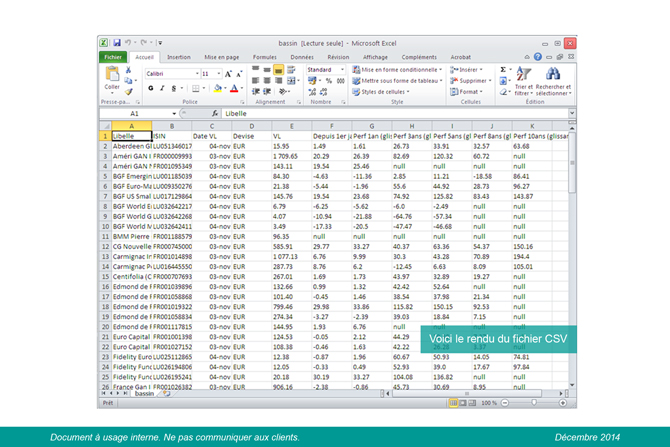Select the normal view icon in status bar
The image size is (670, 447).
(x=453, y=401)
